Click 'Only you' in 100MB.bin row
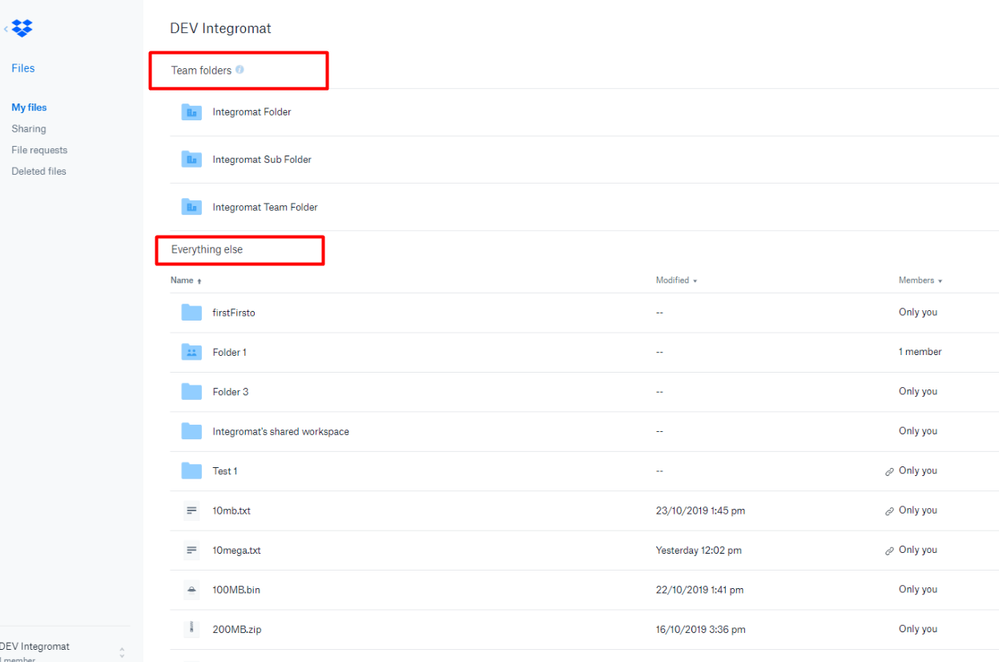This screenshot has width=999, height=662. (x=918, y=589)
